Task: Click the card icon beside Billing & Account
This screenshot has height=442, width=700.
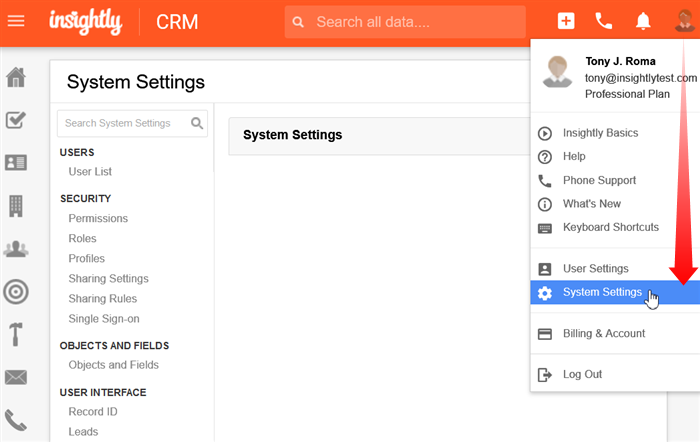Action: [545, 334]
